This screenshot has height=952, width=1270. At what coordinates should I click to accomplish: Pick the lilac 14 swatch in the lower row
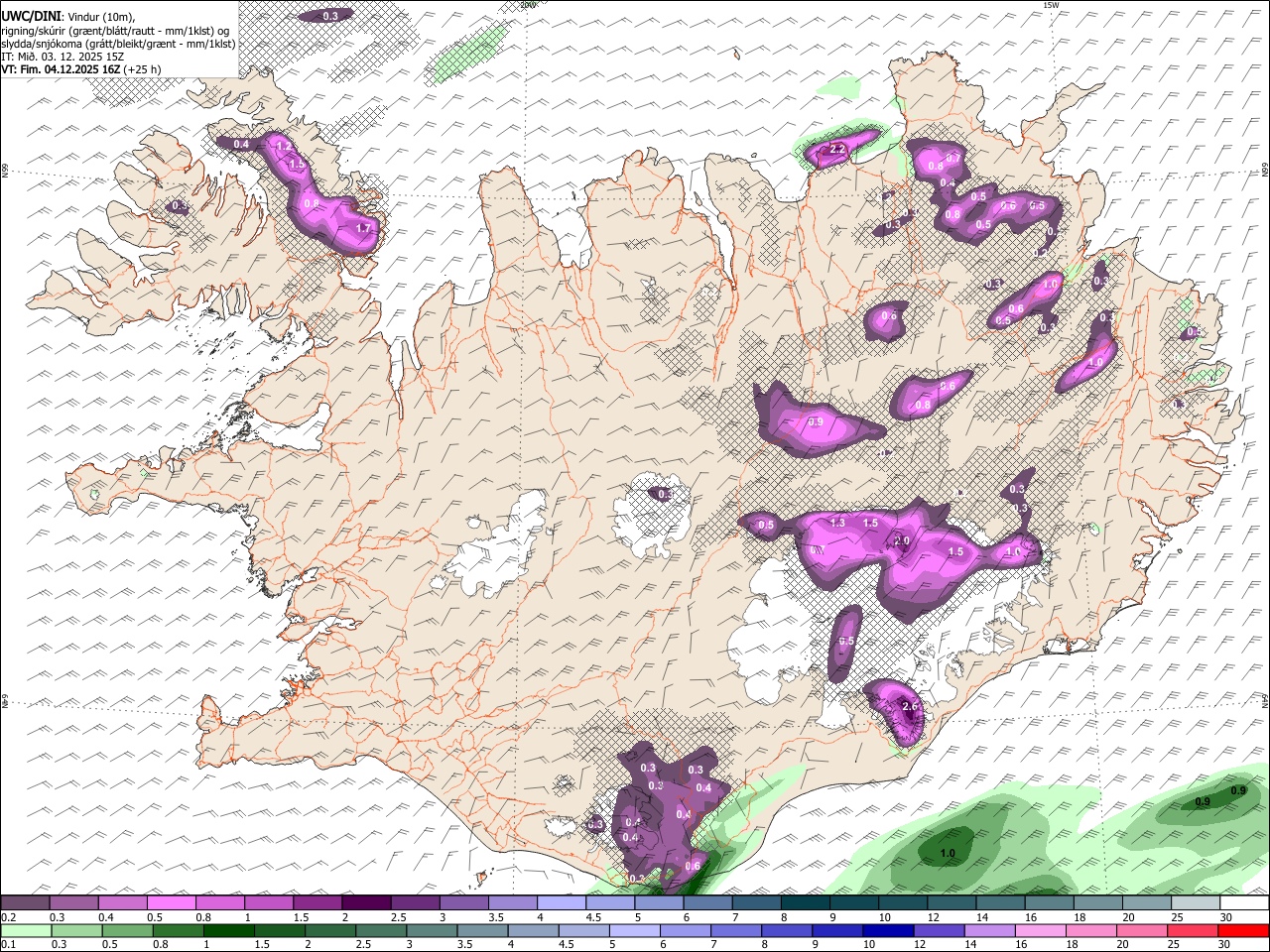coord(987,930)
